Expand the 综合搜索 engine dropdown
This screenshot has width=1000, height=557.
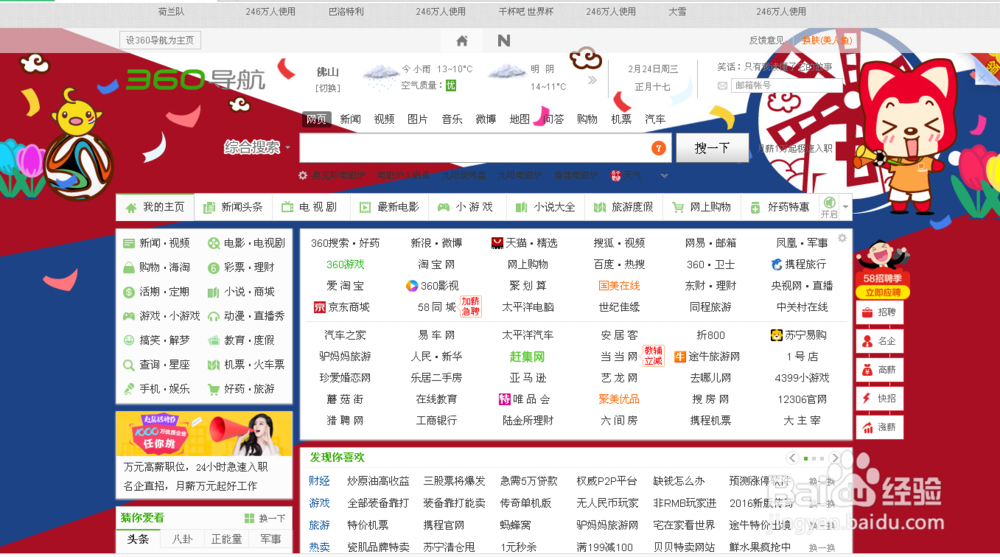pyautogui.click(x=288, y=147)
